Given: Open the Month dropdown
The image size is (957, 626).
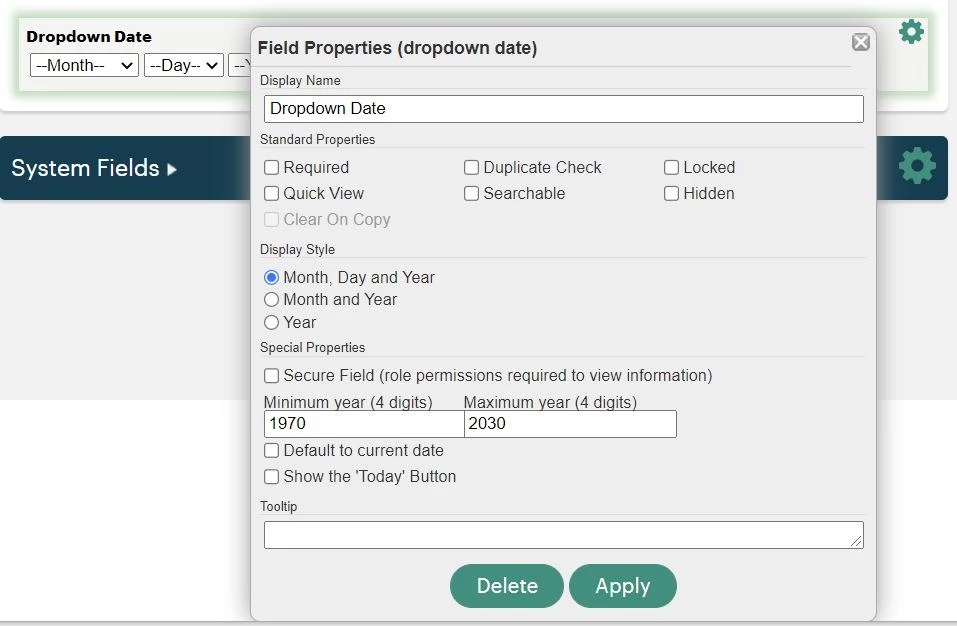Looking at the screenshot, I should click(x=84, y=65).
